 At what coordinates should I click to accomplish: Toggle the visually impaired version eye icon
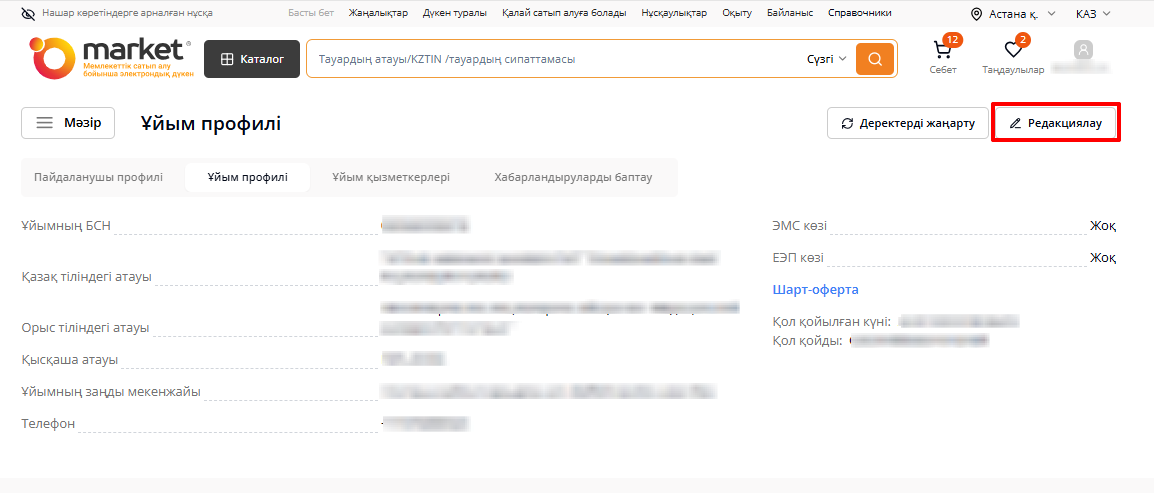point(27,14)
